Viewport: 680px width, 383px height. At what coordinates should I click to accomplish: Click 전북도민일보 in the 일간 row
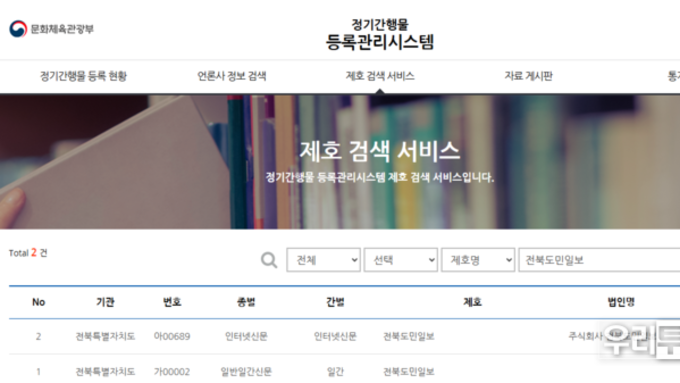409,372
